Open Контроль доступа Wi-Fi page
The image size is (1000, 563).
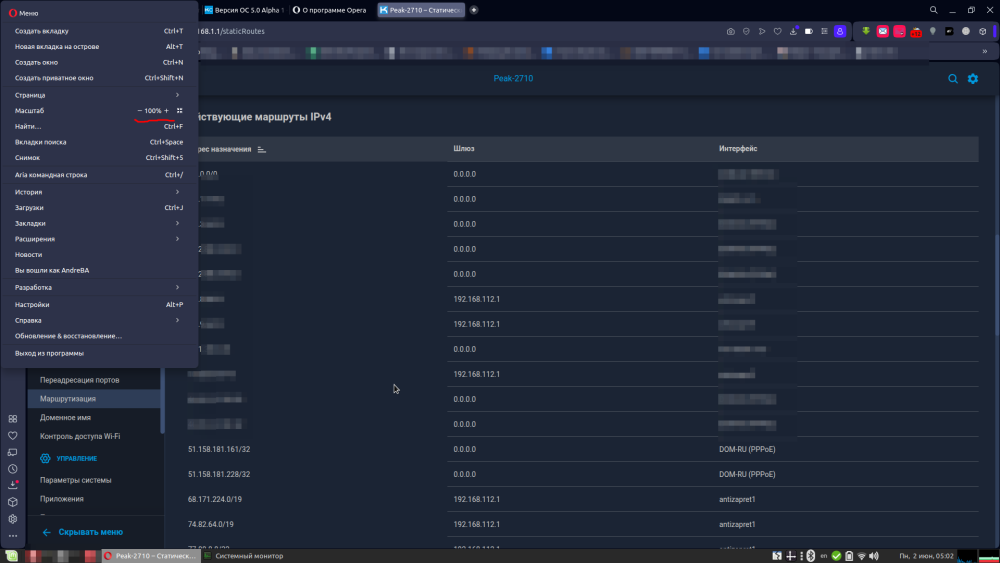pyautogui.click(x=80, y=436)
